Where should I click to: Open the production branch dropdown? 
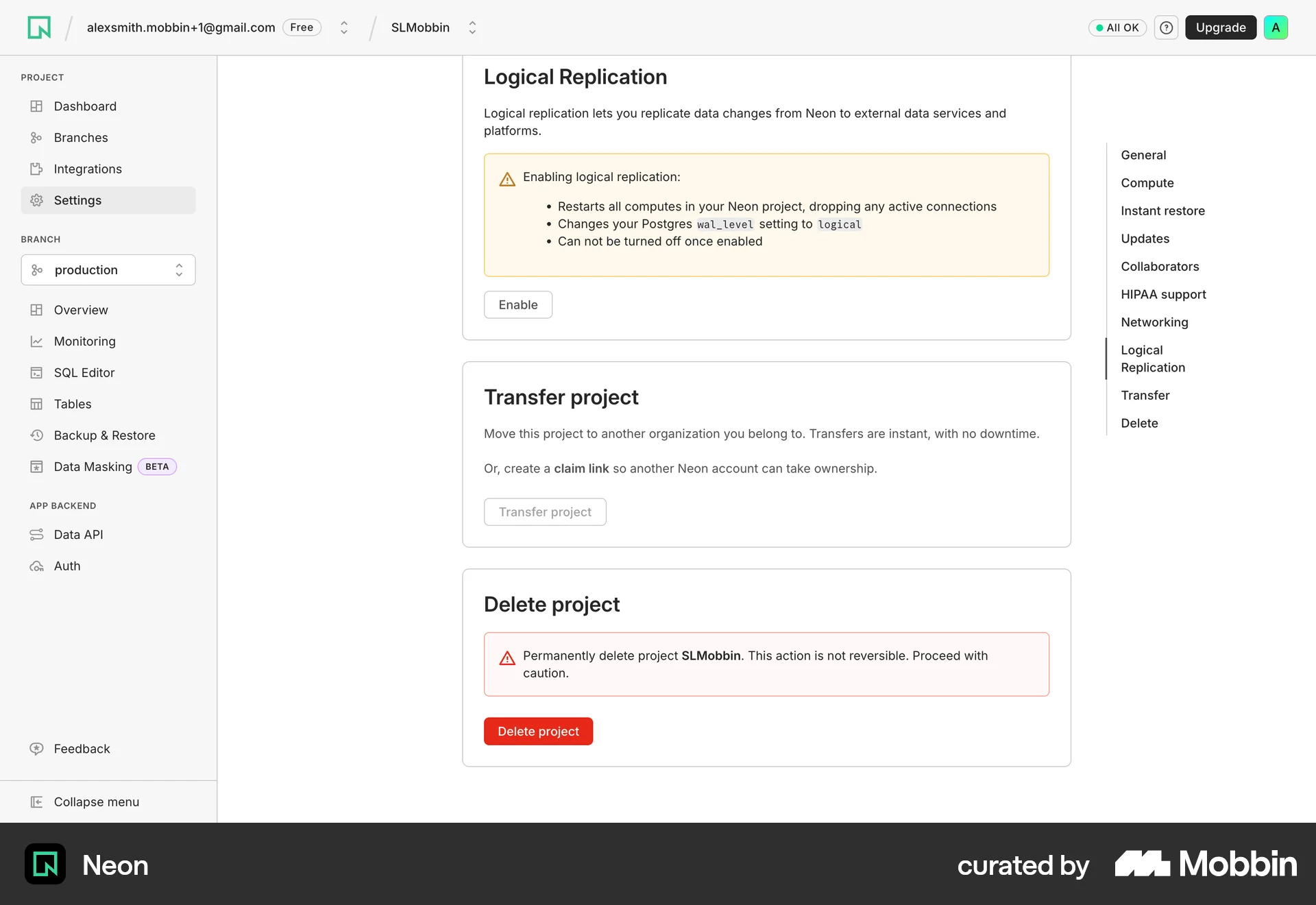(x=108, y=270)
